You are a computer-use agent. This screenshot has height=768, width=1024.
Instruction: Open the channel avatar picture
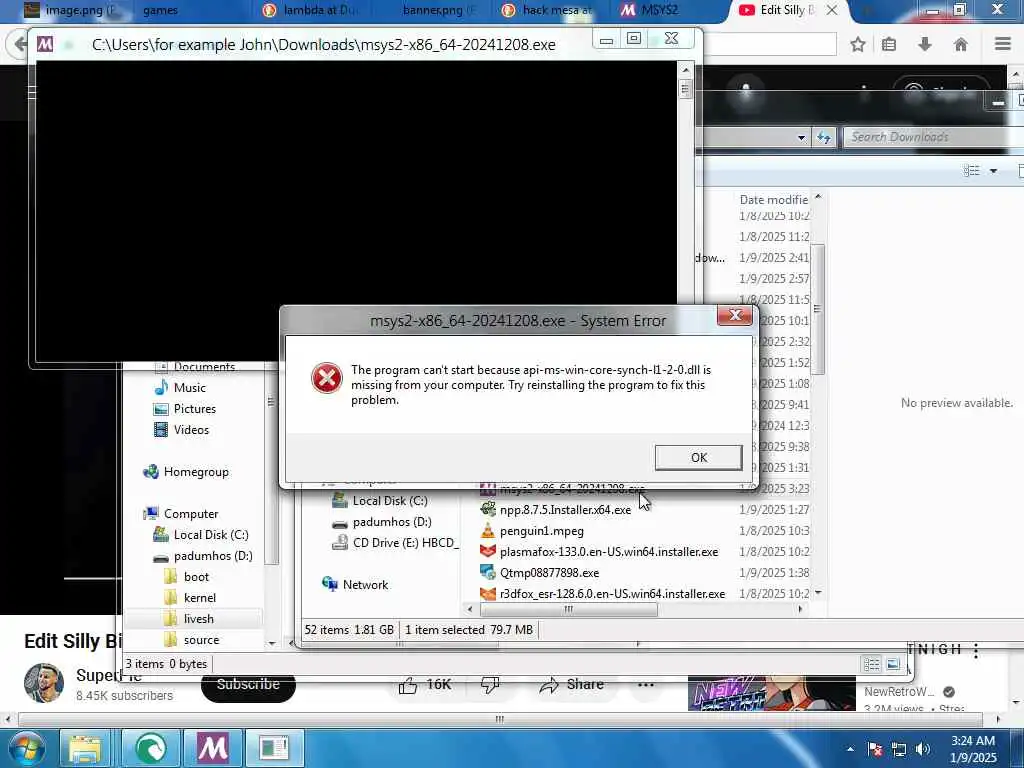click(44, 683)
